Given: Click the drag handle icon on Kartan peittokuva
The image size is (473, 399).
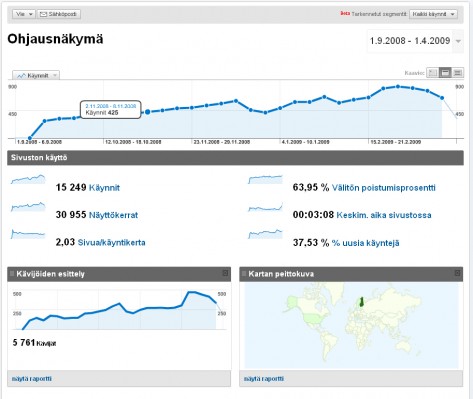Looking at the screenshot, I should point(244,274).
